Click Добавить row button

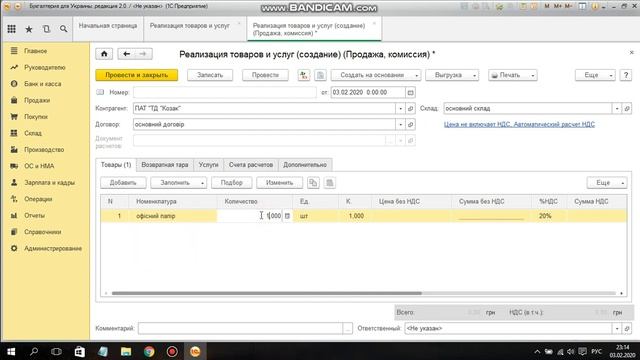[123, 183]
